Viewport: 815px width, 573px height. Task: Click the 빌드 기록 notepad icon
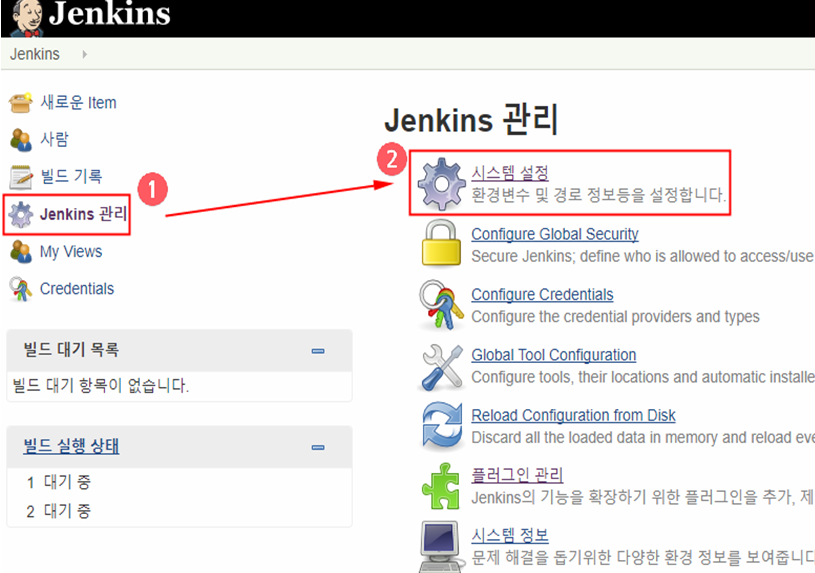click(21, 177)
